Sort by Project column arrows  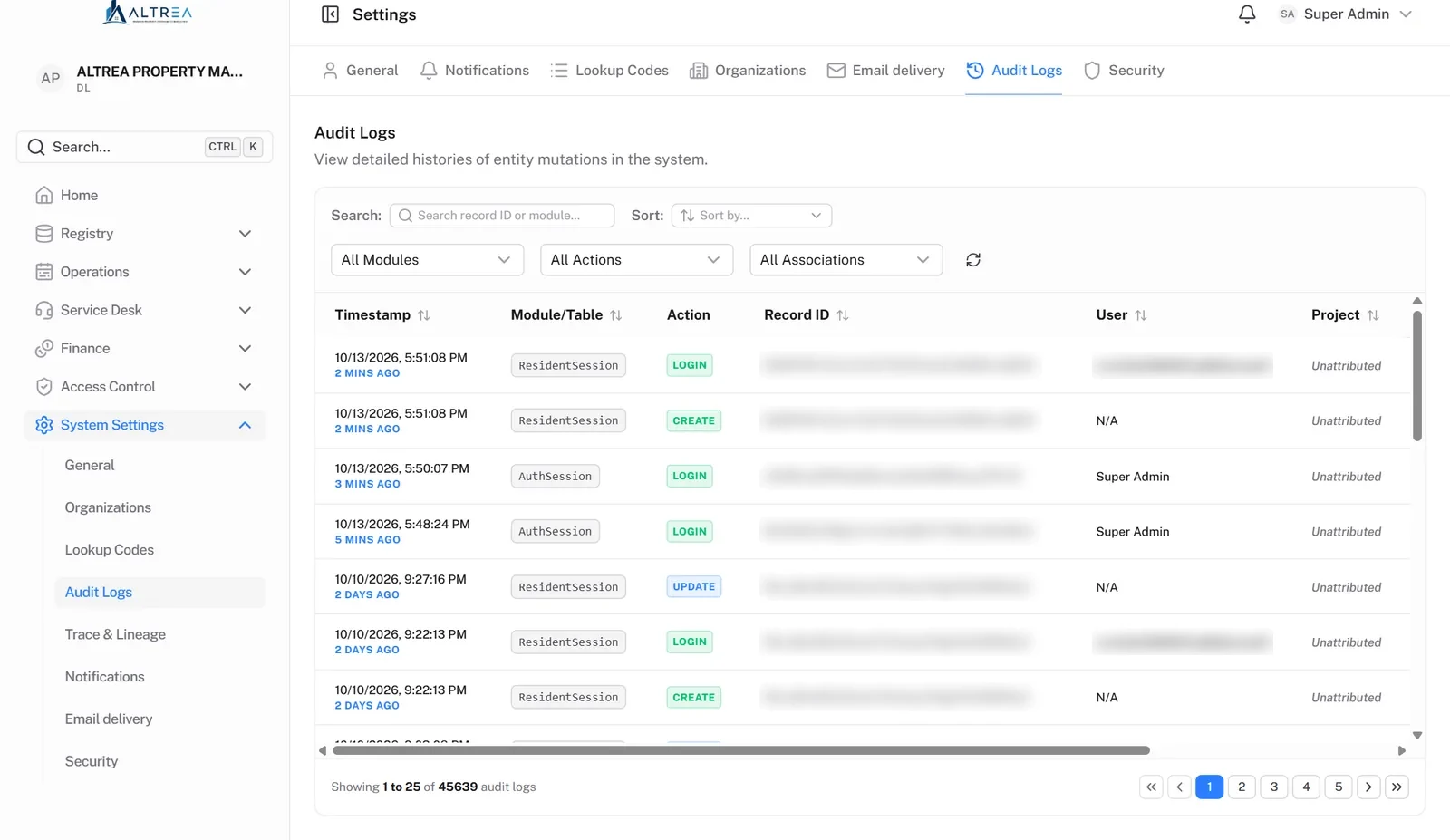1373,315
